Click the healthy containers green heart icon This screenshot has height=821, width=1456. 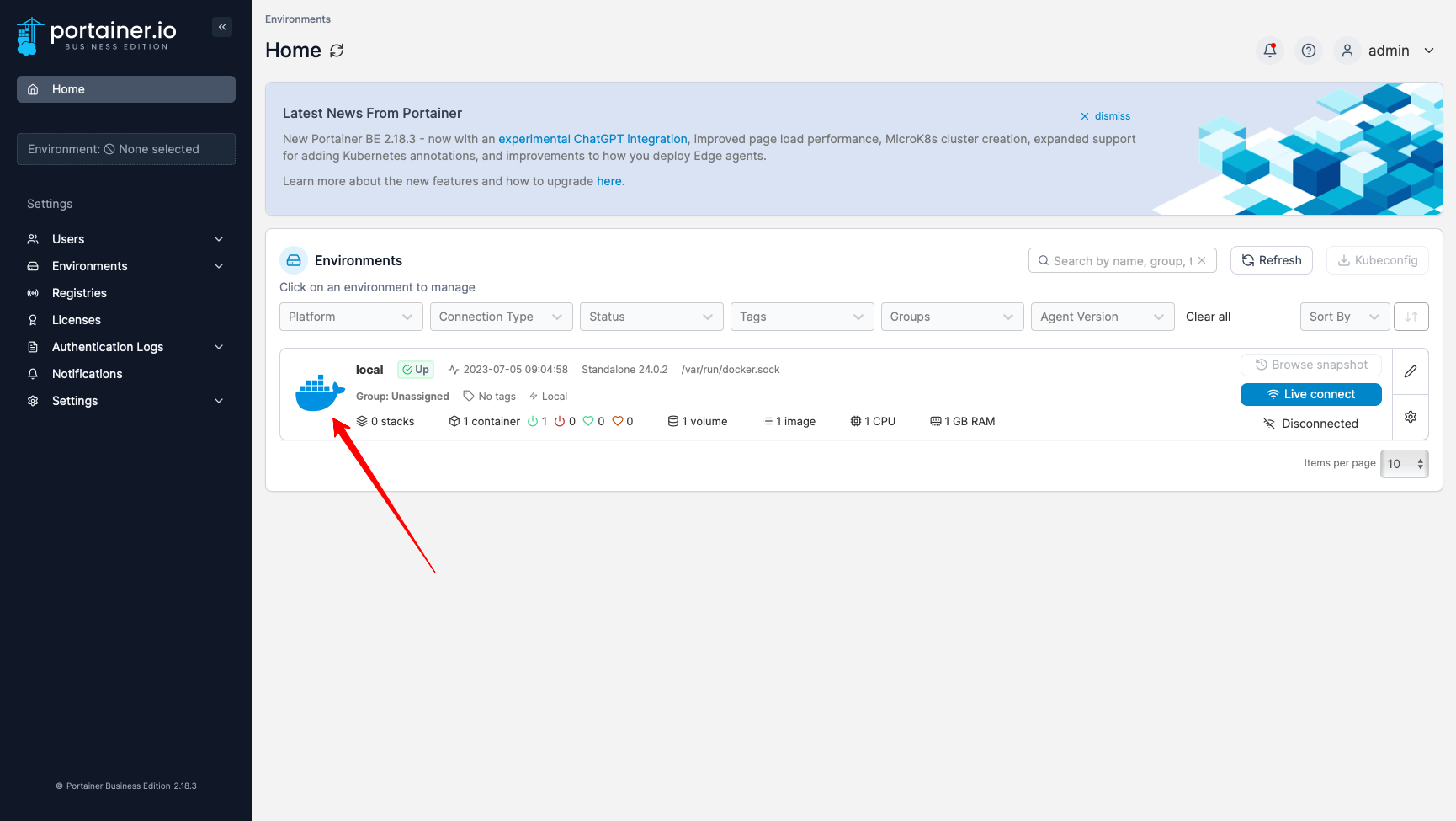pos(588,421)
